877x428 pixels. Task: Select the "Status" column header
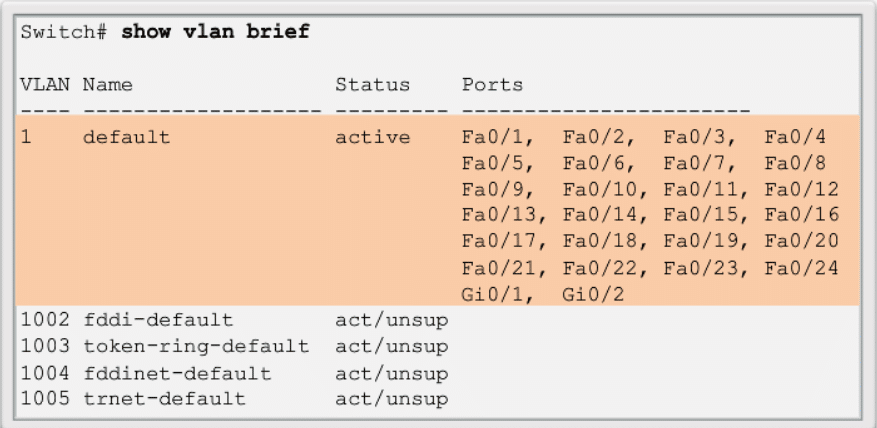click(372, 85)
